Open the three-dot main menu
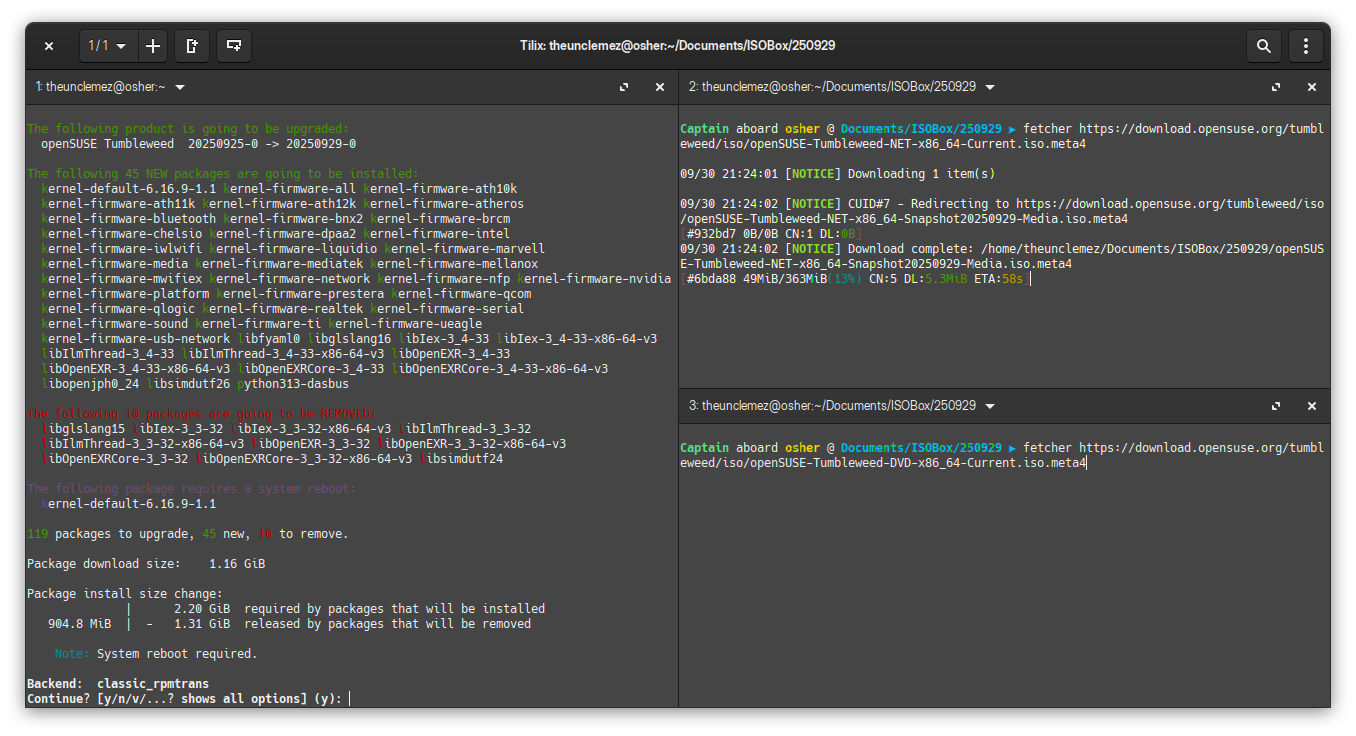Viewport: 1356px width, 736px height. (x=1306, y=46)
